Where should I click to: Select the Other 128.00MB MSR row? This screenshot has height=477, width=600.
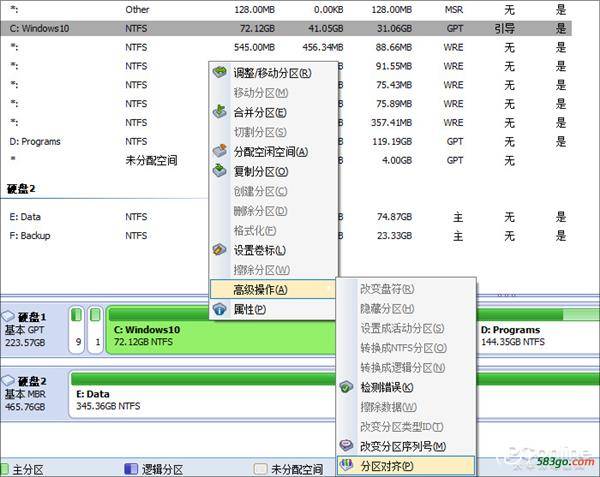tap(286, 10)
